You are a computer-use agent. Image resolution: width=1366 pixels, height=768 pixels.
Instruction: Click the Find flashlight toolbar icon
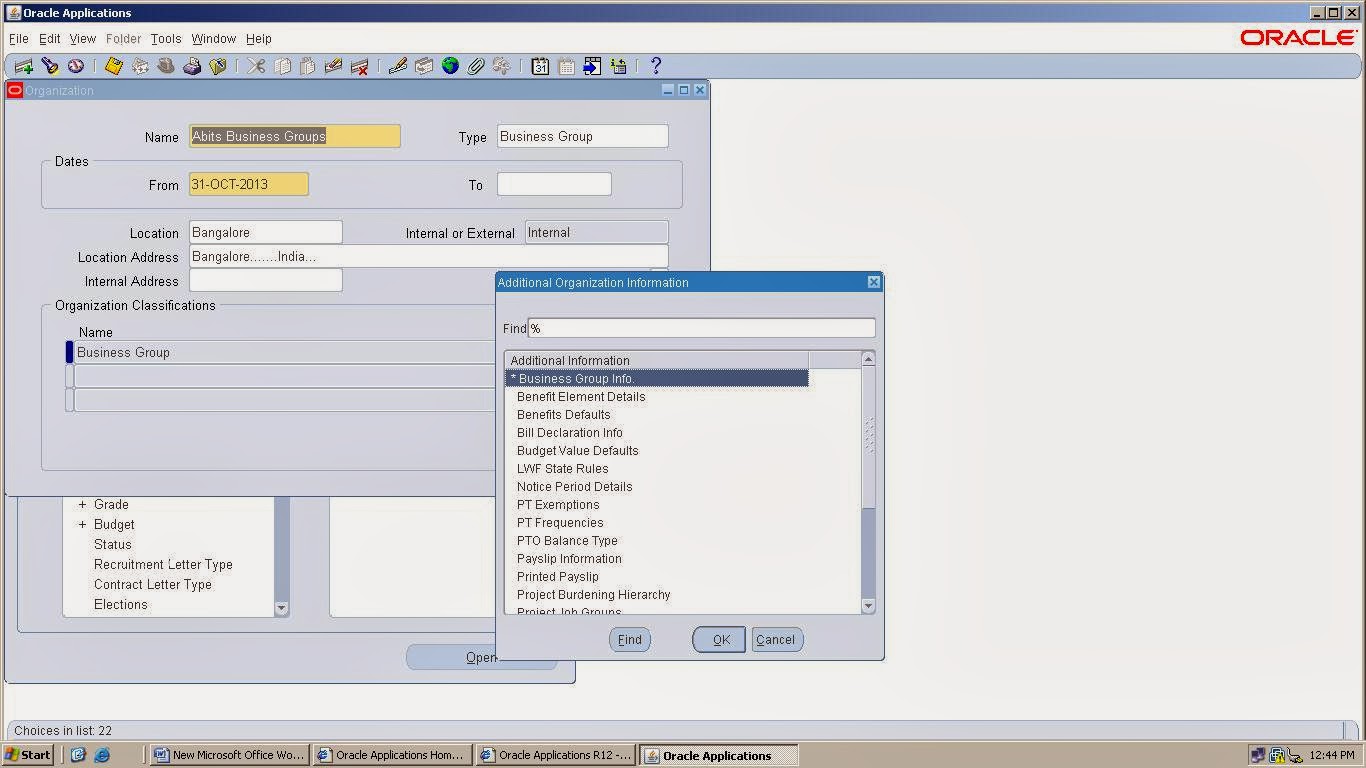click(x=50, y=66)
